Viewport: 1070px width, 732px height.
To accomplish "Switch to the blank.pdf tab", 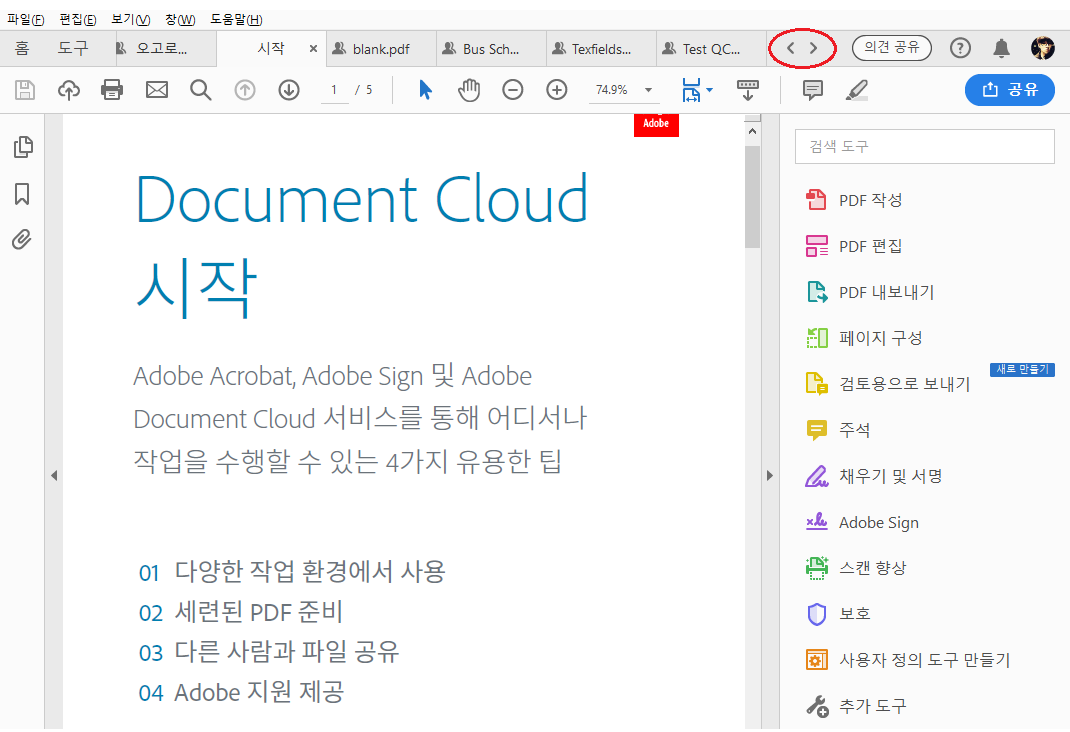I will pos(381,49).
